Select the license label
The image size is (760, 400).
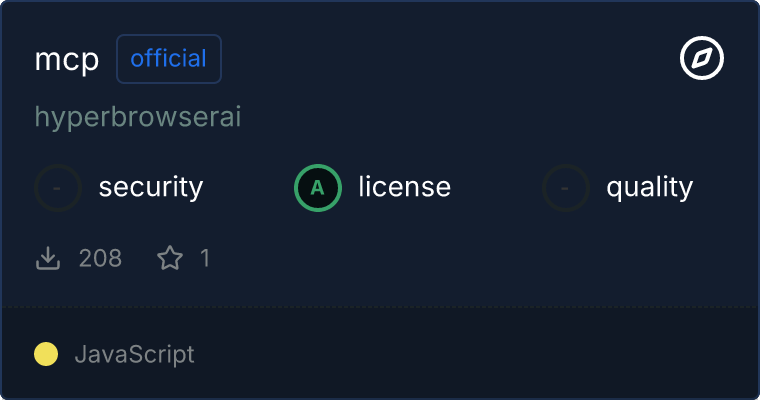405,187
